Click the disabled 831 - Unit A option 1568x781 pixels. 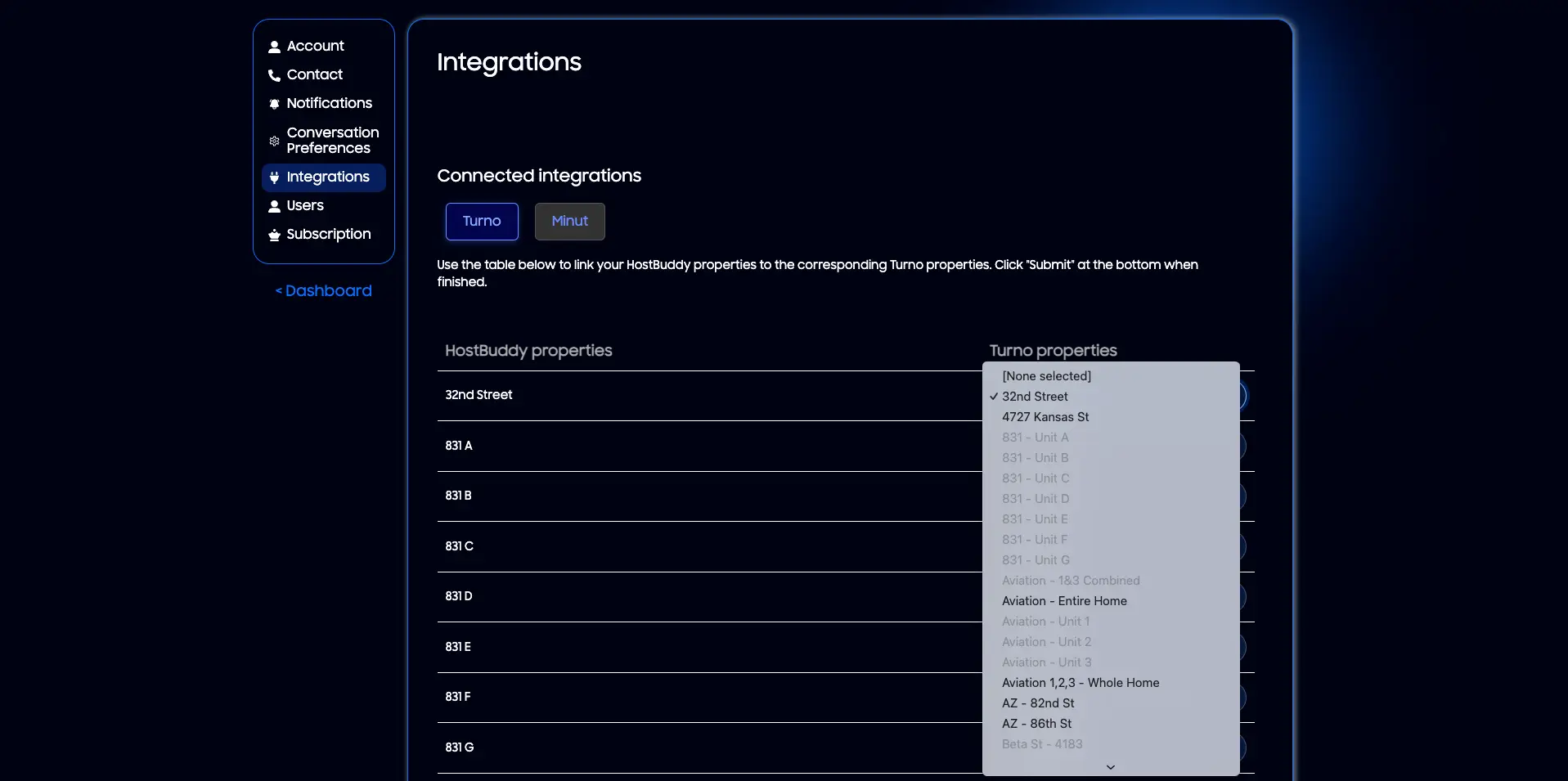click(1111, 438)
